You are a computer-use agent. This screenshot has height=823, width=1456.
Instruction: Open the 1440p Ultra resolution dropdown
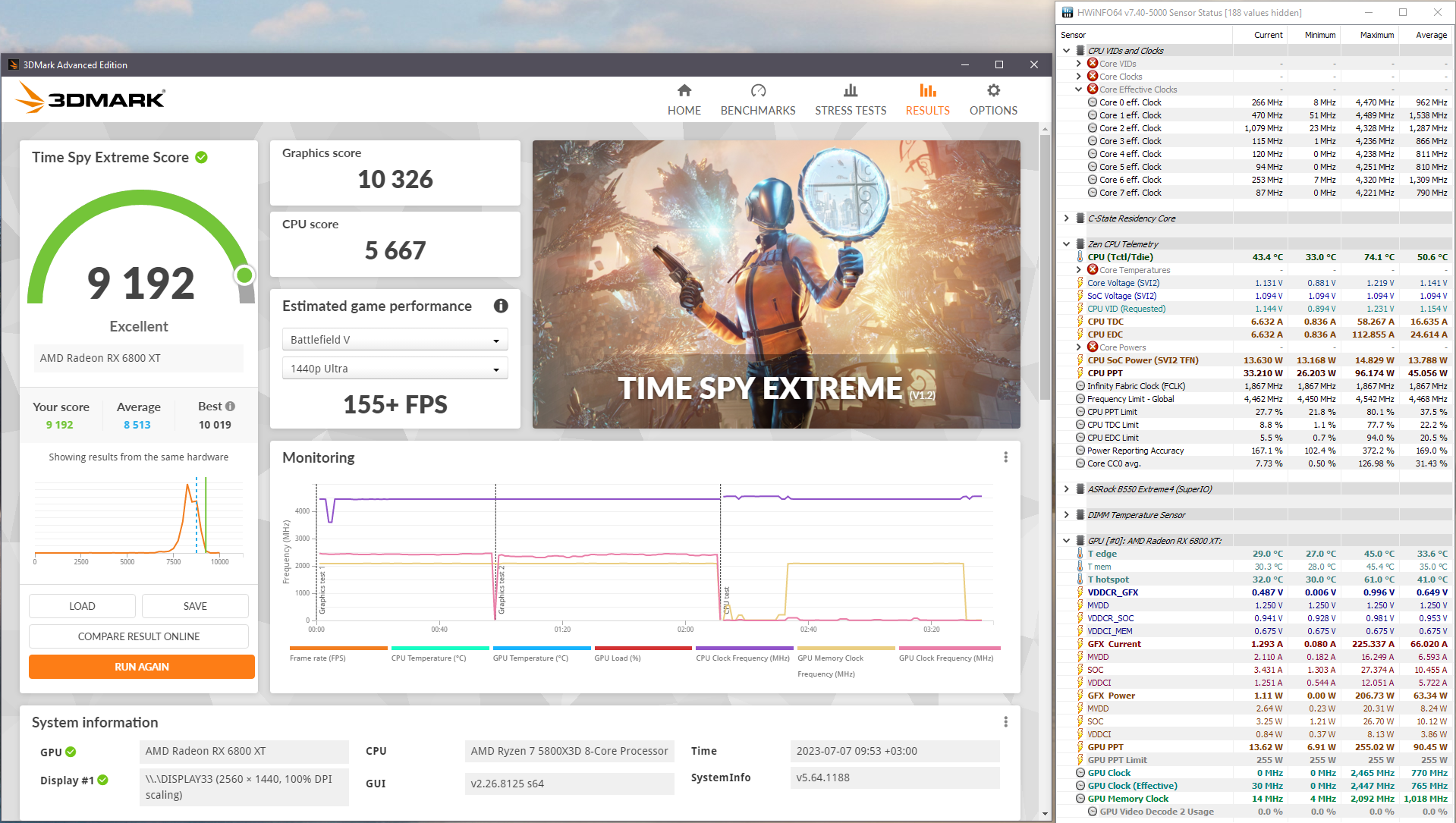click(395, 369)
